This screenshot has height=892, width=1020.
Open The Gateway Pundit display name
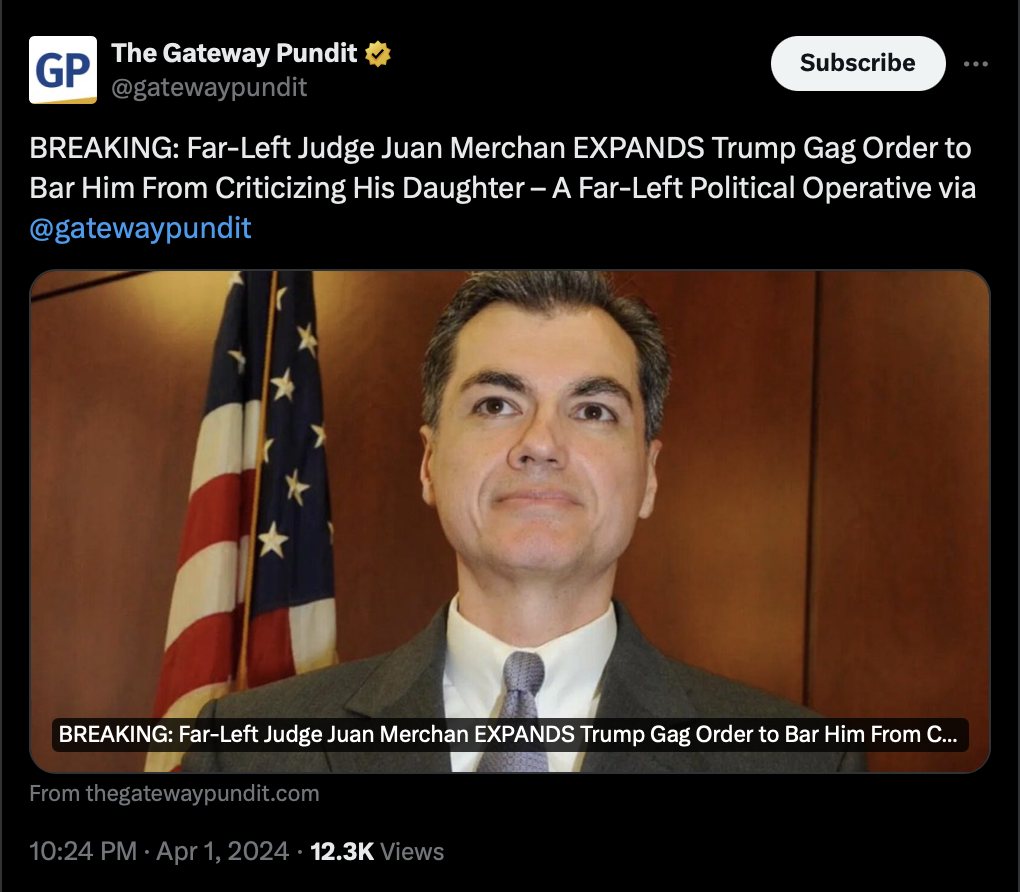click(x=234, y=53)
